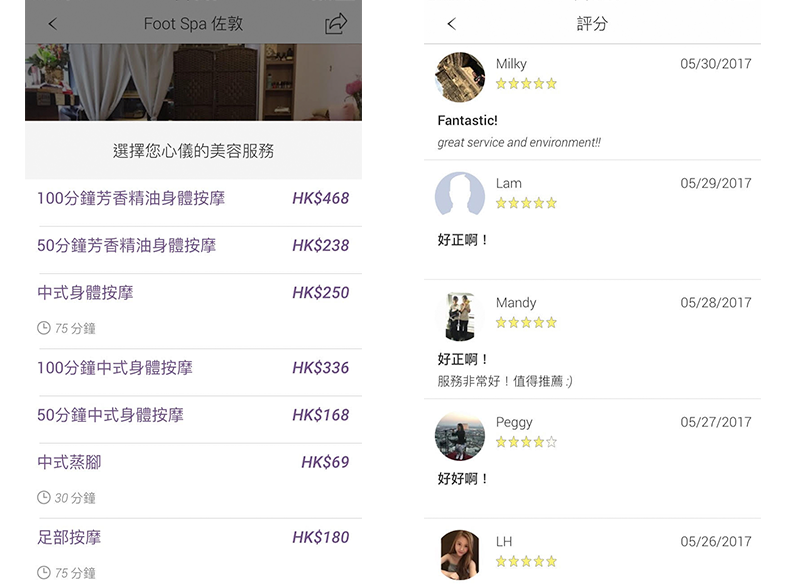The image size is (807, 586).
Task: Select 100分鐘芳香精油身體按摩 service
Action: pos(193,198)
